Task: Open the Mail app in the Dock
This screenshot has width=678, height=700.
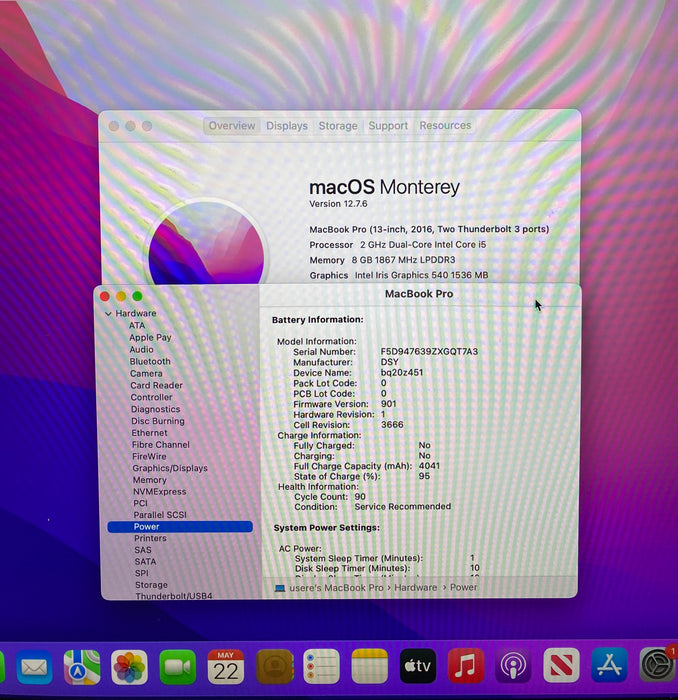Action: click(34, 667)
